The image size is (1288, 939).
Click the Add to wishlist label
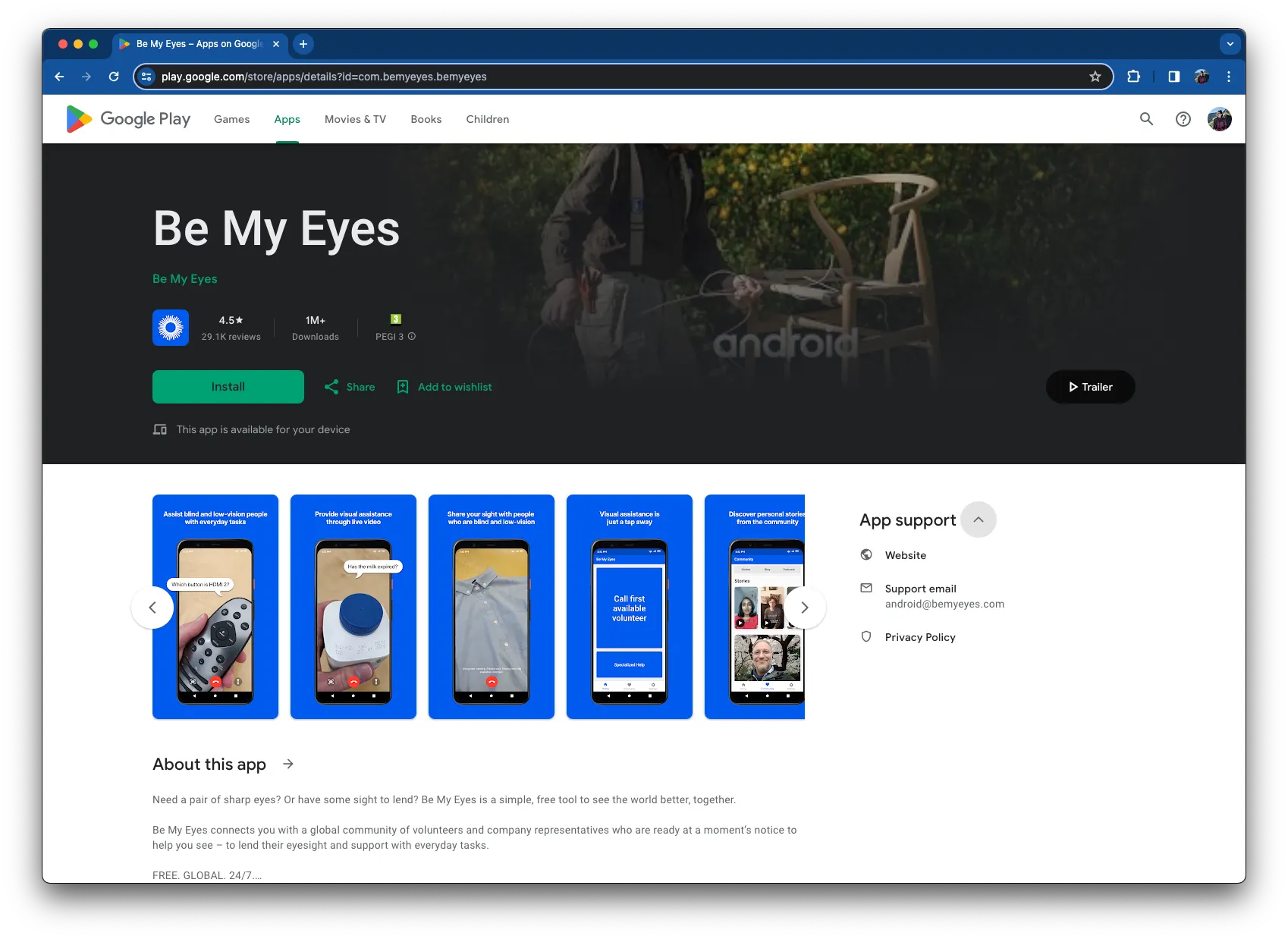(x=454, y=387)
